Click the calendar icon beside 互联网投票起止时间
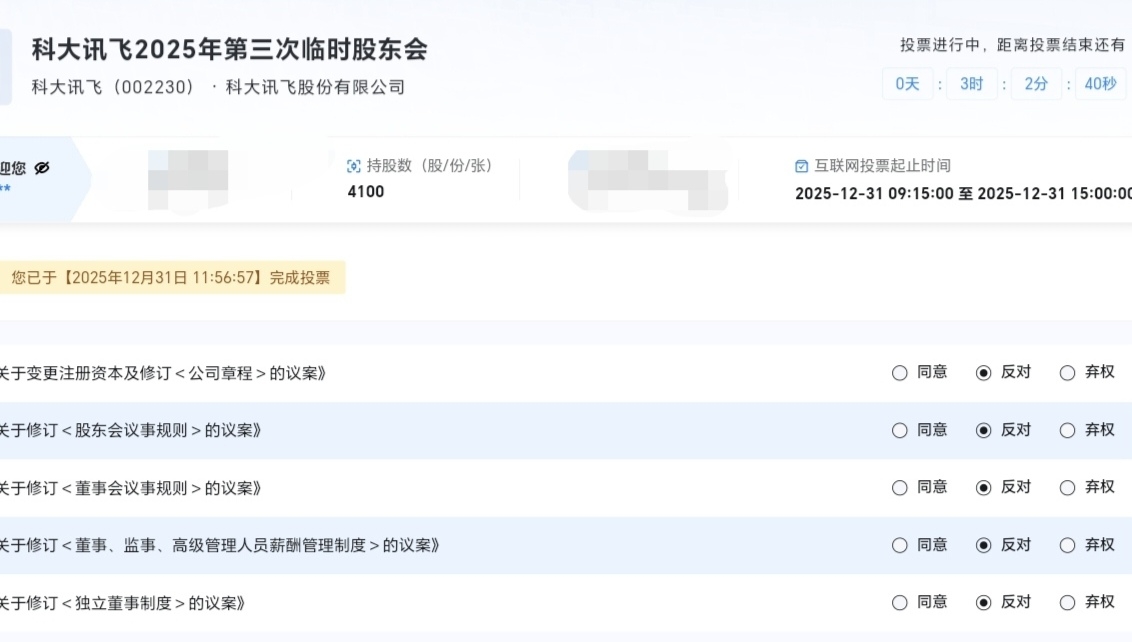The width and height of the screenshot is (1132, 642). pyautogui.click(x=801, y=166)
